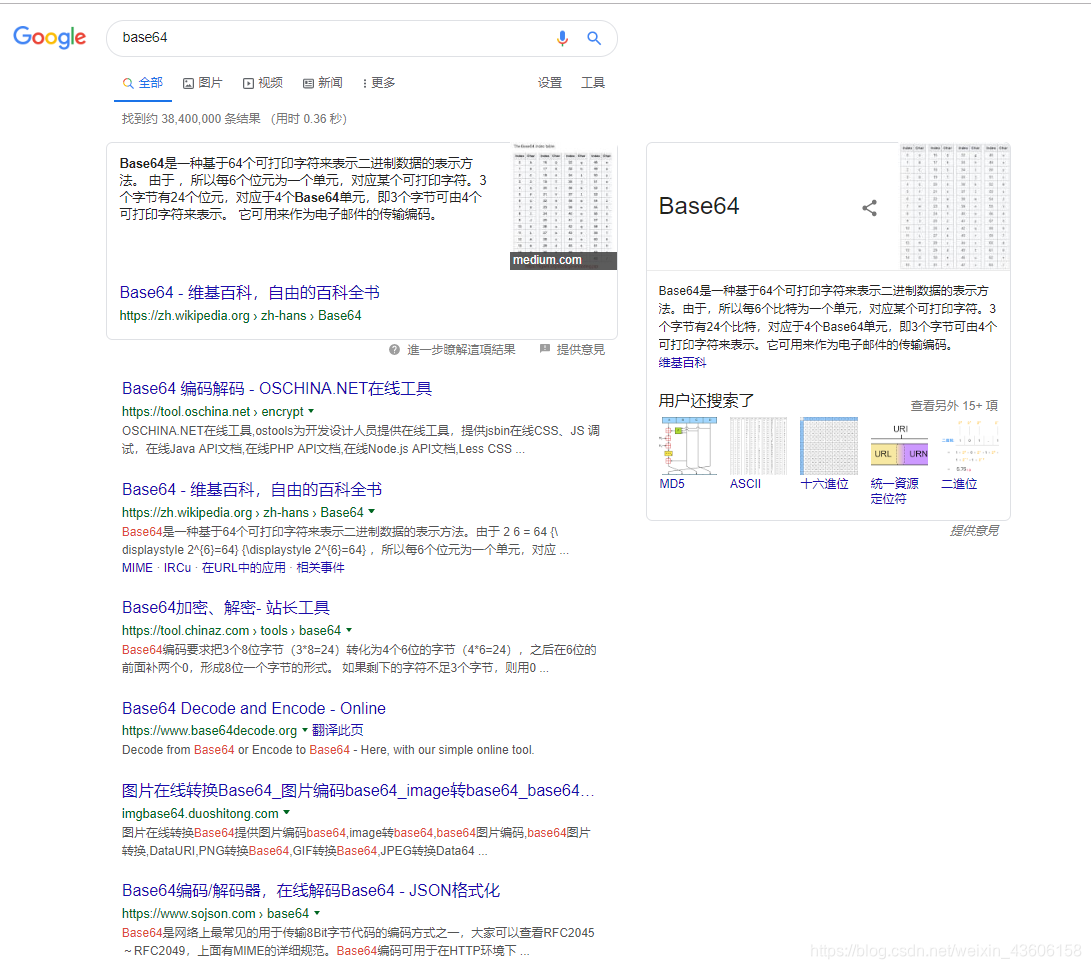Open Base64 编码解码 OSCHINA.NET在线工具 result
Image resolution: width=1091 pixels, height=969 pixels.
tap(277, 388)
